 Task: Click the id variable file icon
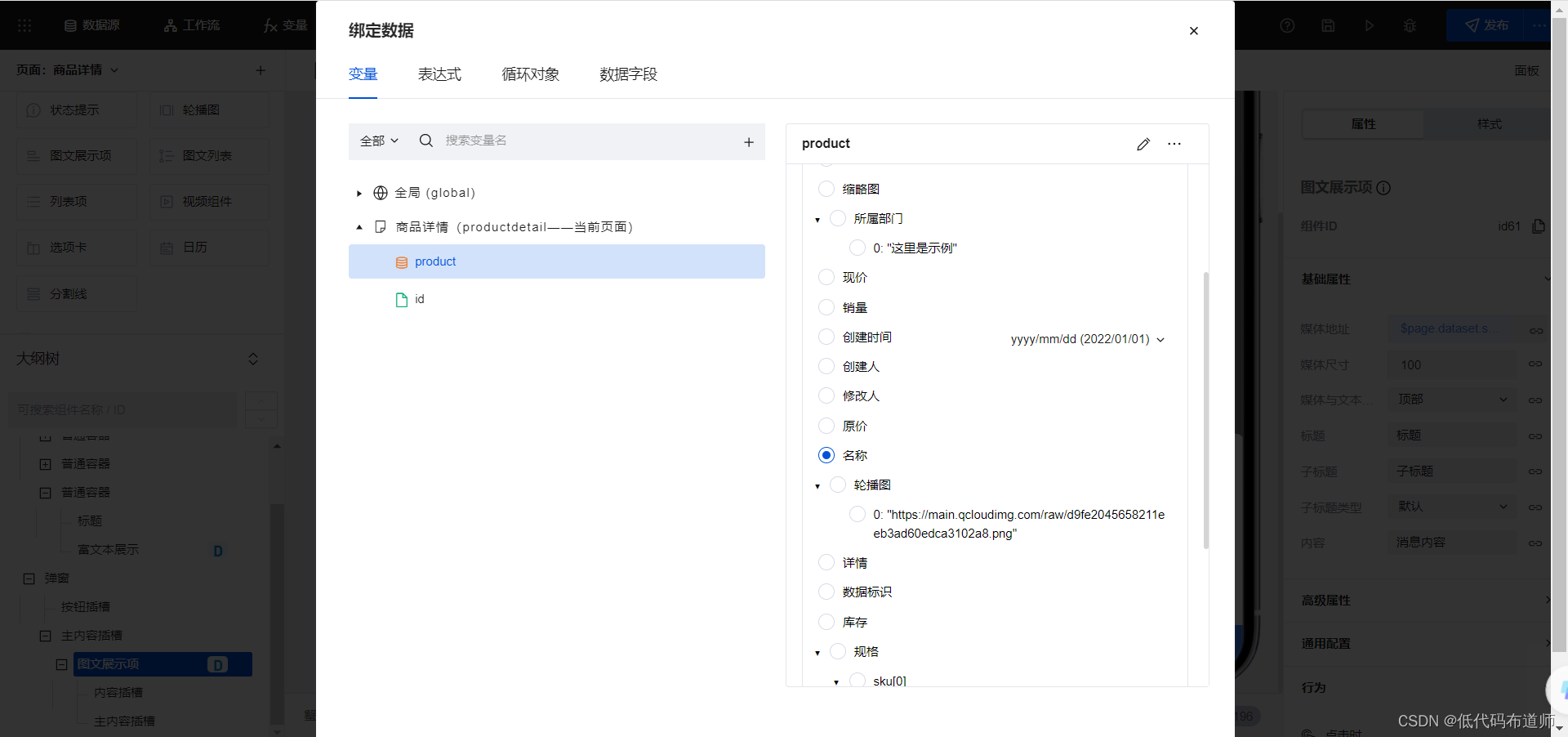point(401,300)
